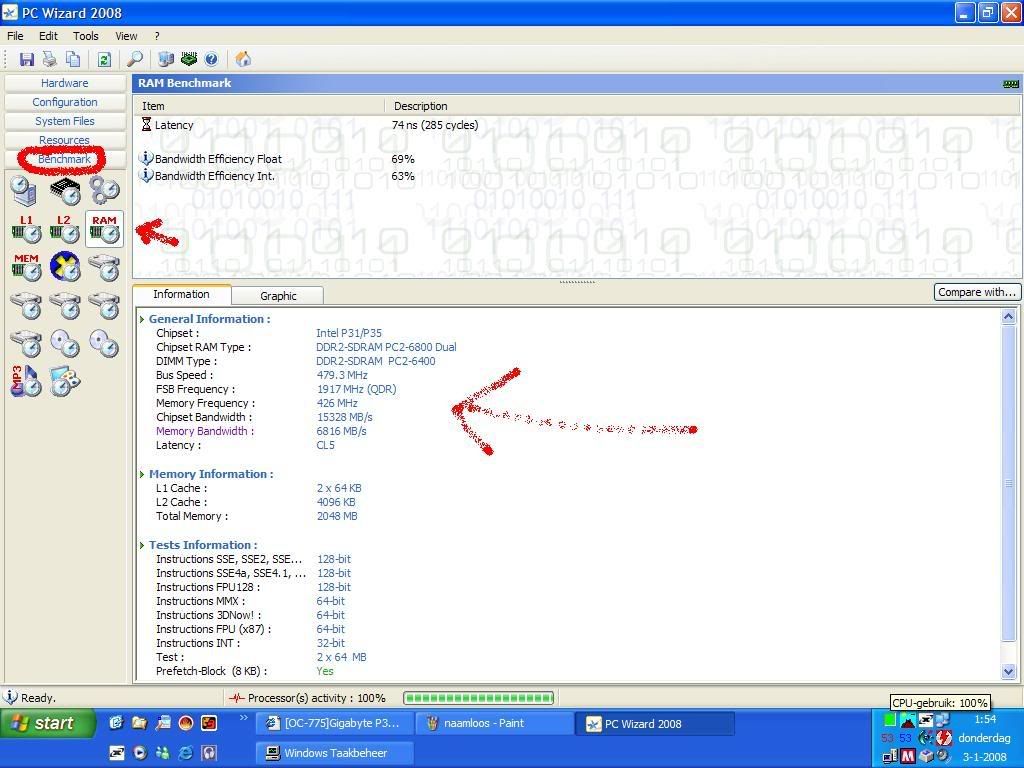The width and height of the screenshot is (1024, 768).
Task: Open the Configuration category
Action: pyautogui.click(x=65, y=102)
